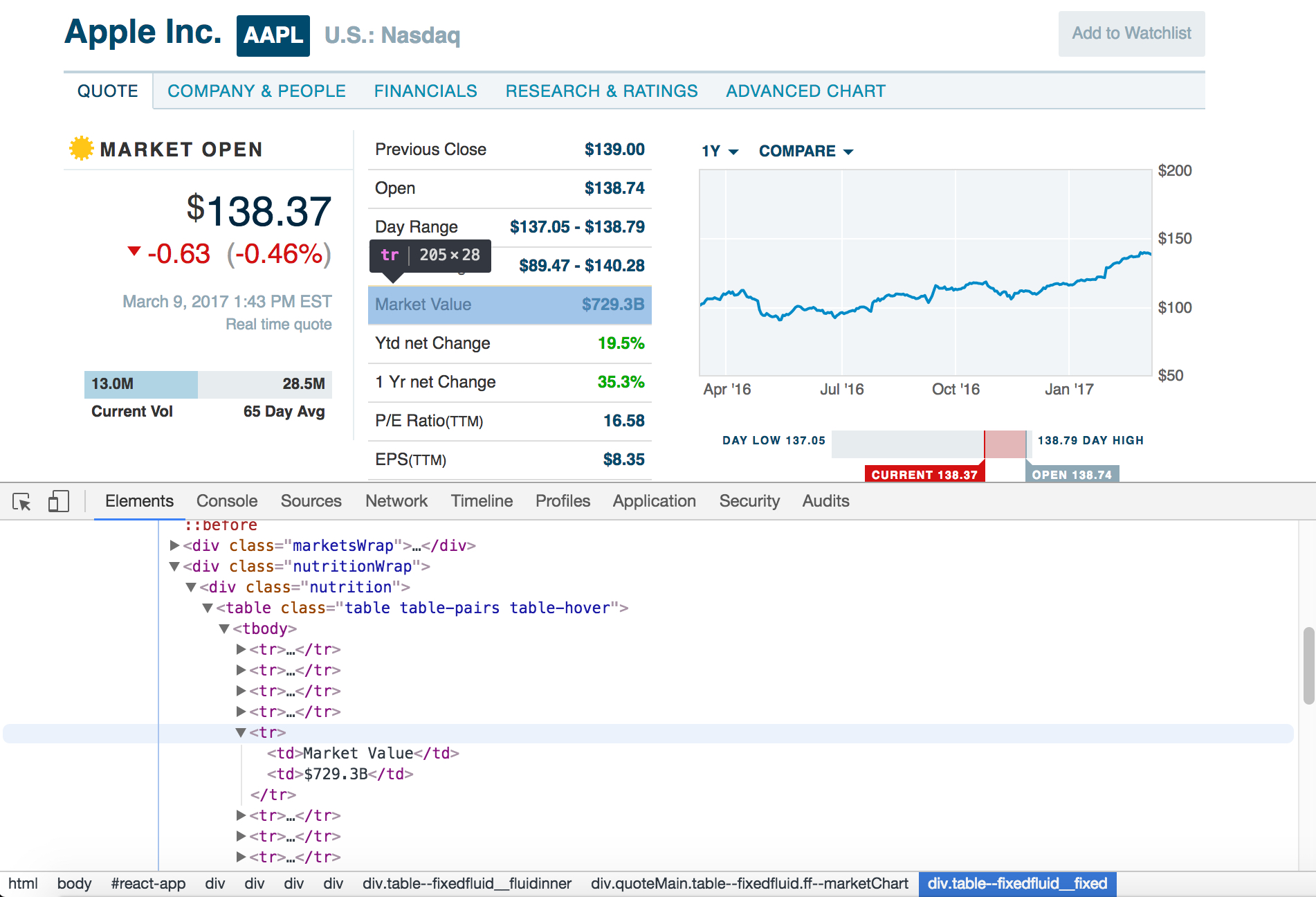Click the Ytd net Change 19.5% value

click(x=621, y=343)
